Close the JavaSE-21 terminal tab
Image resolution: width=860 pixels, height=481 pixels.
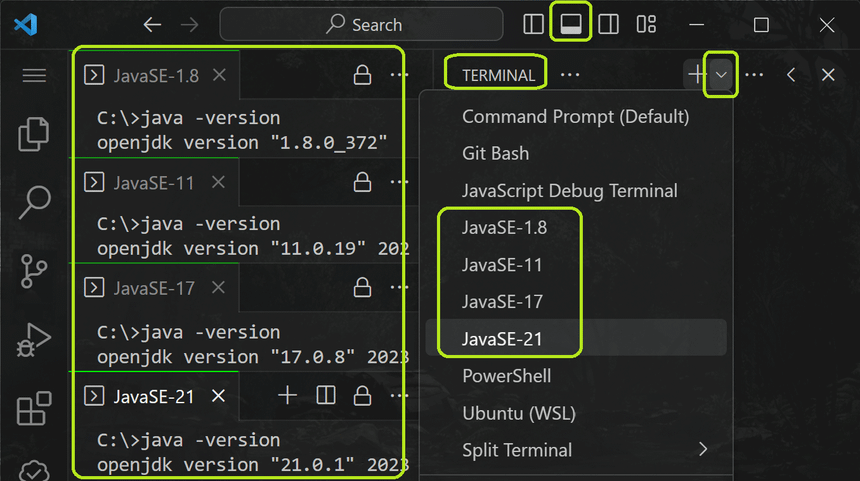[x=219, y=396]
